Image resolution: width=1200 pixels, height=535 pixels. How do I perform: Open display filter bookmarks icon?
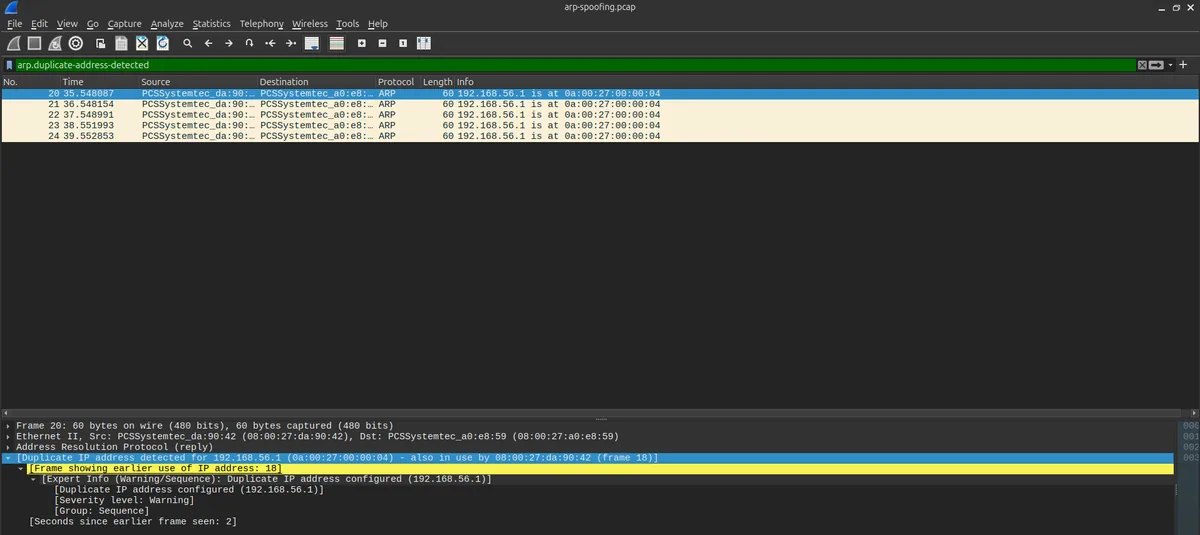10,65
